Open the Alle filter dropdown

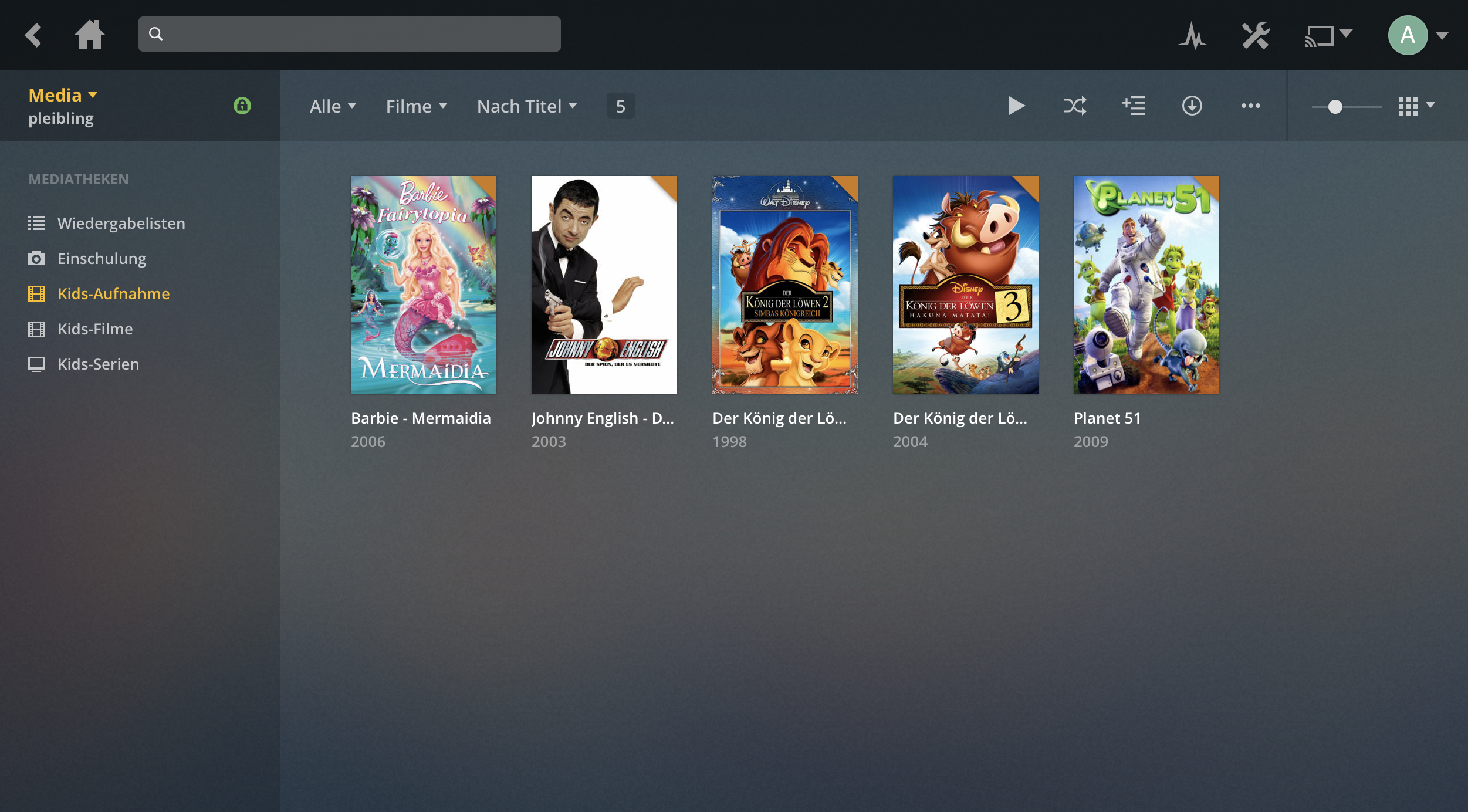(333, 106)
